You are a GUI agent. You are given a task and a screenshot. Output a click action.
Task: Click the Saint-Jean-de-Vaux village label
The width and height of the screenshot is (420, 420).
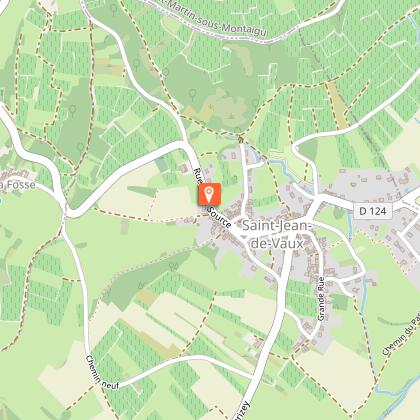pos(277,235)
